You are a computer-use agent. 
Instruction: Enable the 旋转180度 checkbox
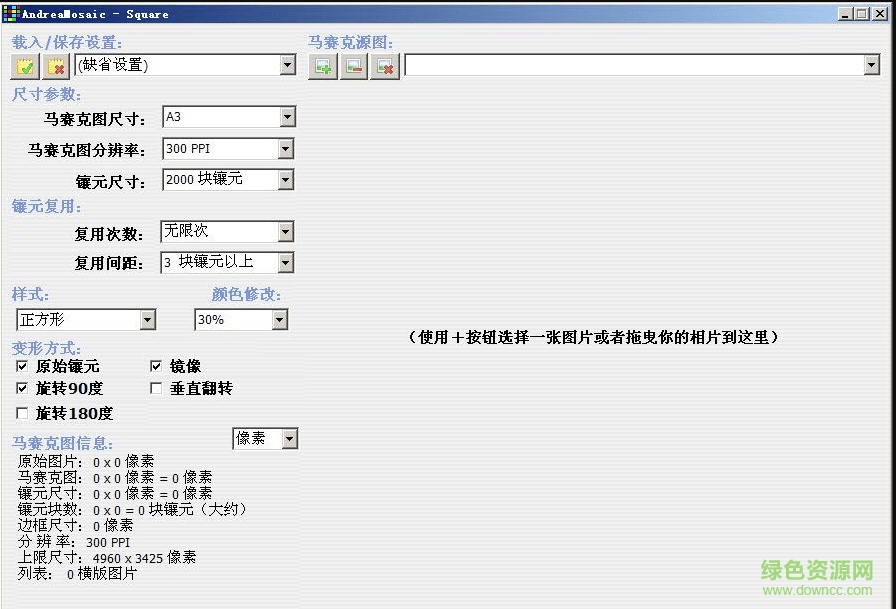coord(22,413)
